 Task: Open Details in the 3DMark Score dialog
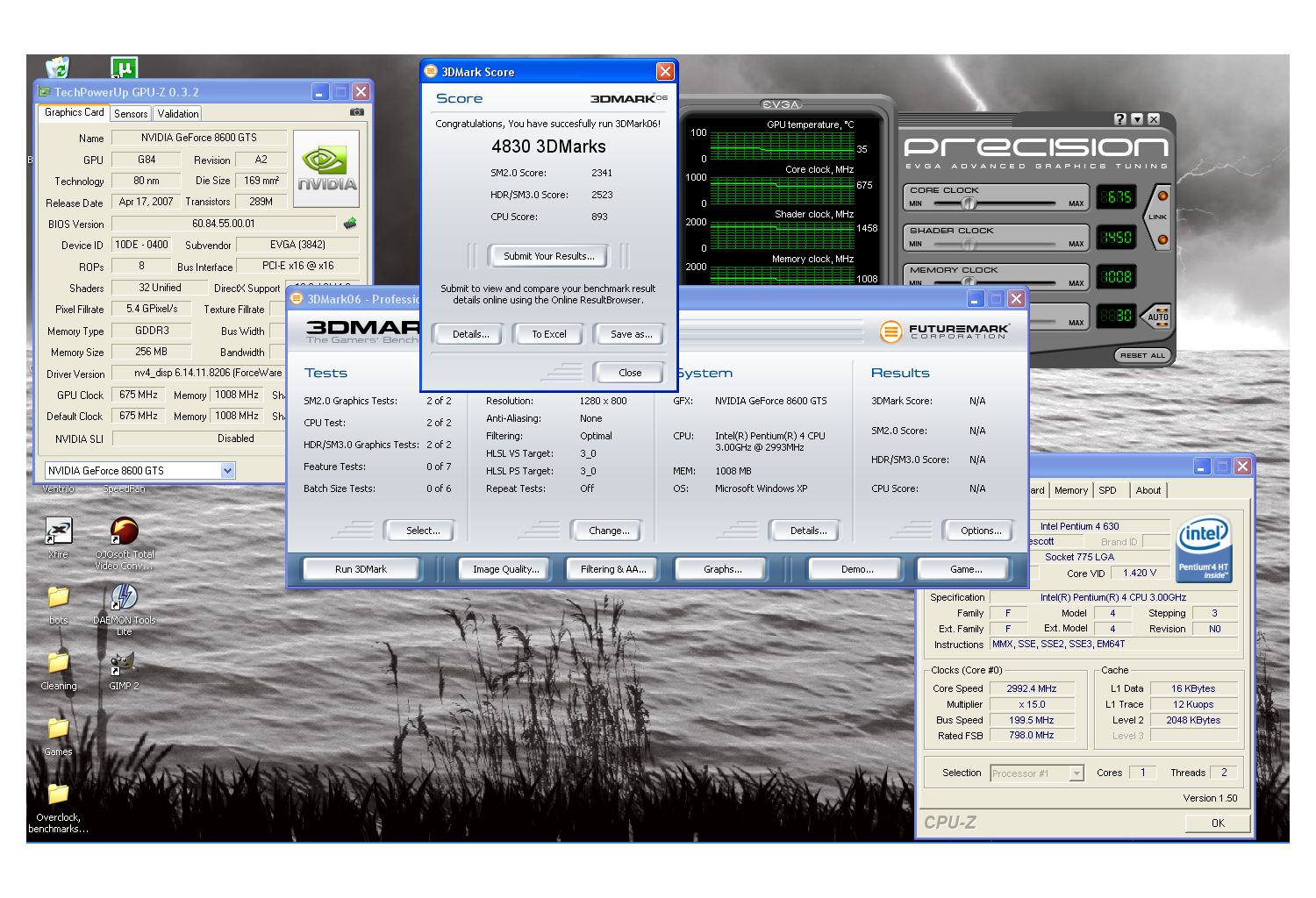tap(471, 334)
